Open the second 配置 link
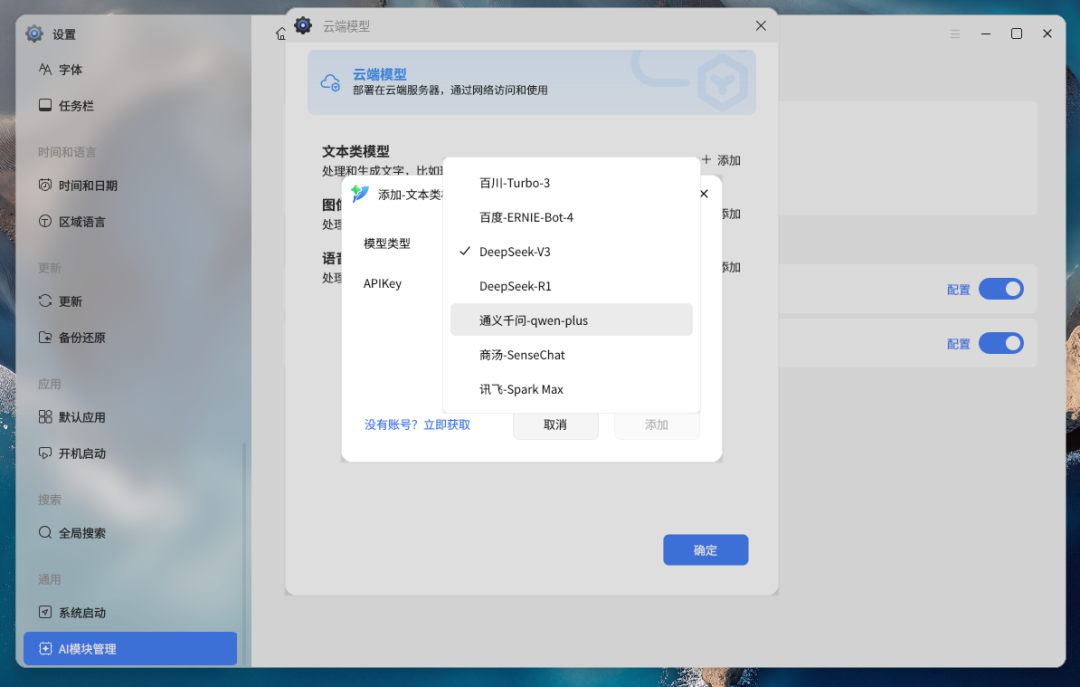1080x687 pixels. (x=958, y=344)
